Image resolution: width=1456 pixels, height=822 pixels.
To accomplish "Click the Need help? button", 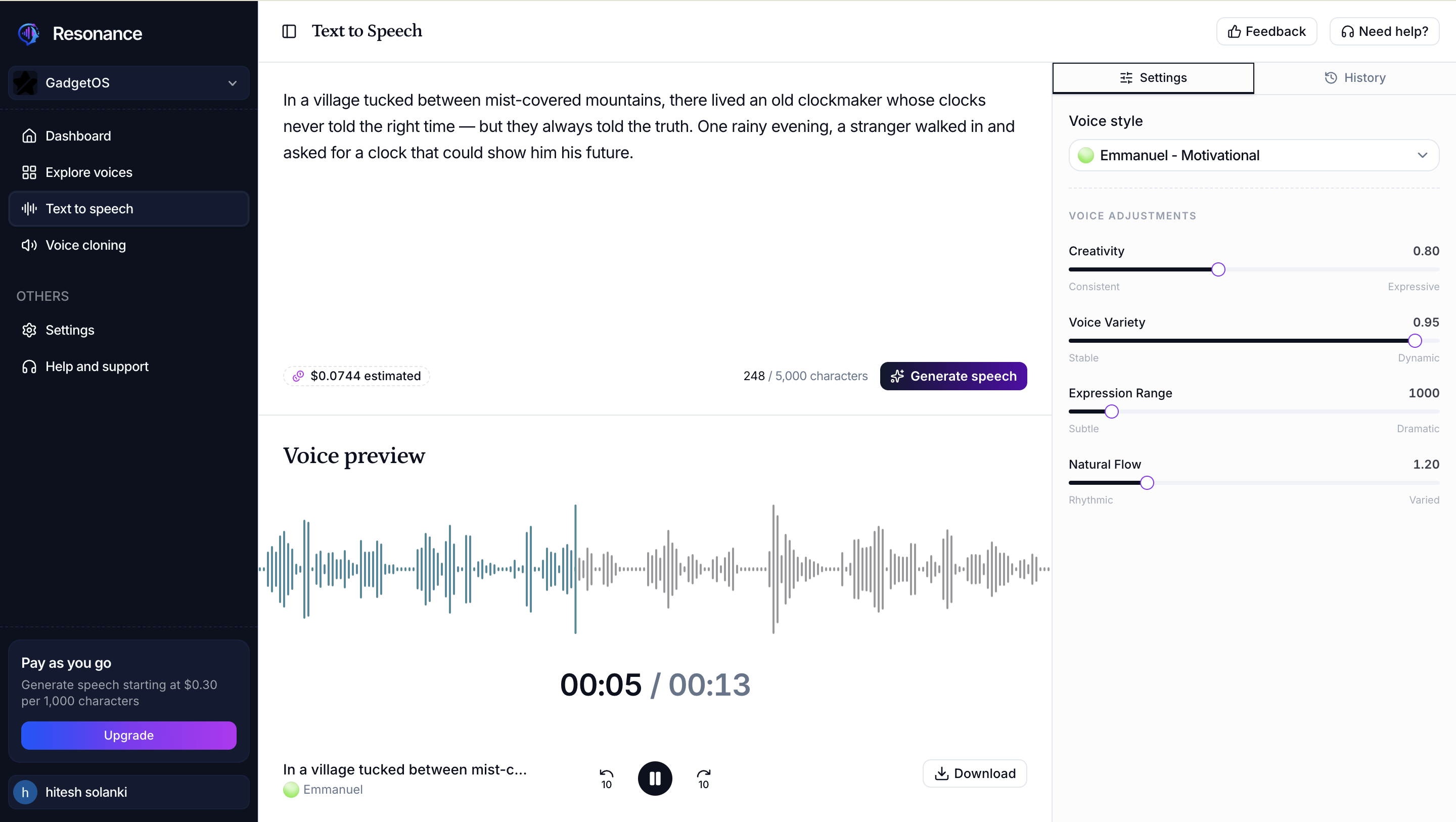I will point(1384,32).
